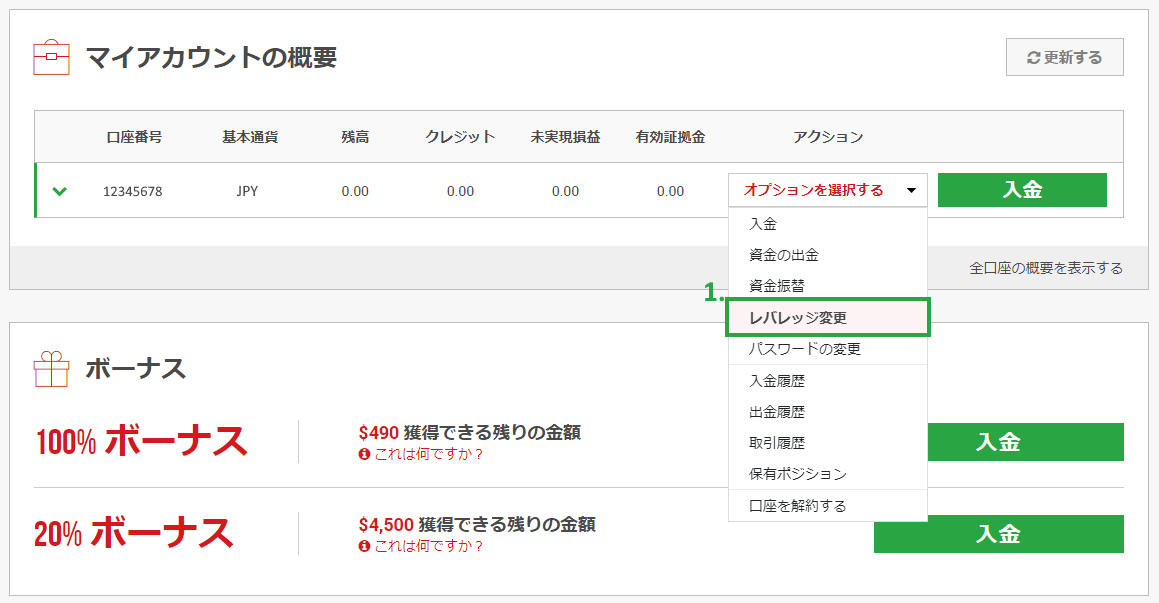Click the info icon under $4,500 bonus
The image size is (1159, 603).
(364, 546)
